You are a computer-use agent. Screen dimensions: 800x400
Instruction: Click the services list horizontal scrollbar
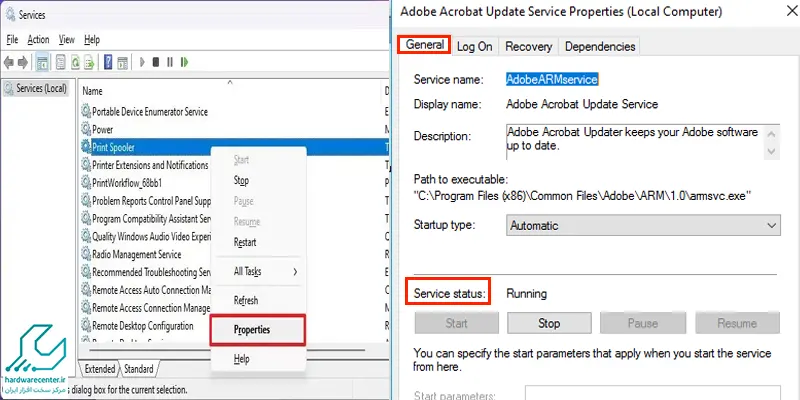227,351
